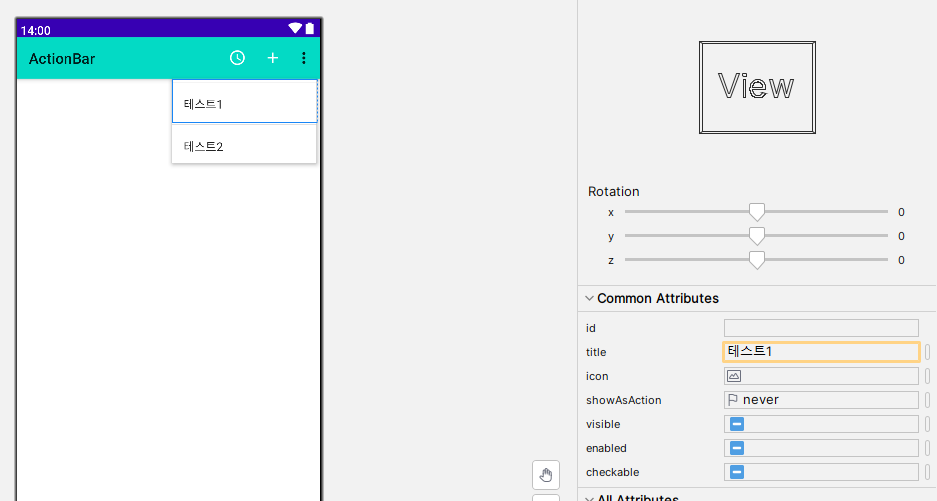This screenshot has width=937, height=501.
Task: Click the title attribute label
Action: (x=596, y=352)
